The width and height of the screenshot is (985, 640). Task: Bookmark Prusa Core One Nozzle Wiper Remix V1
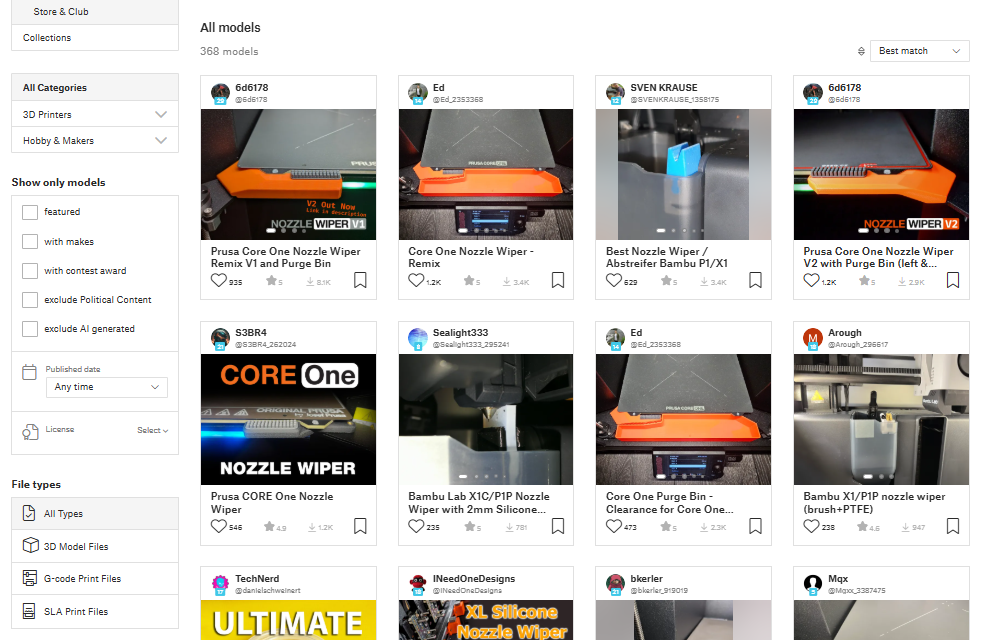point(360,280)
